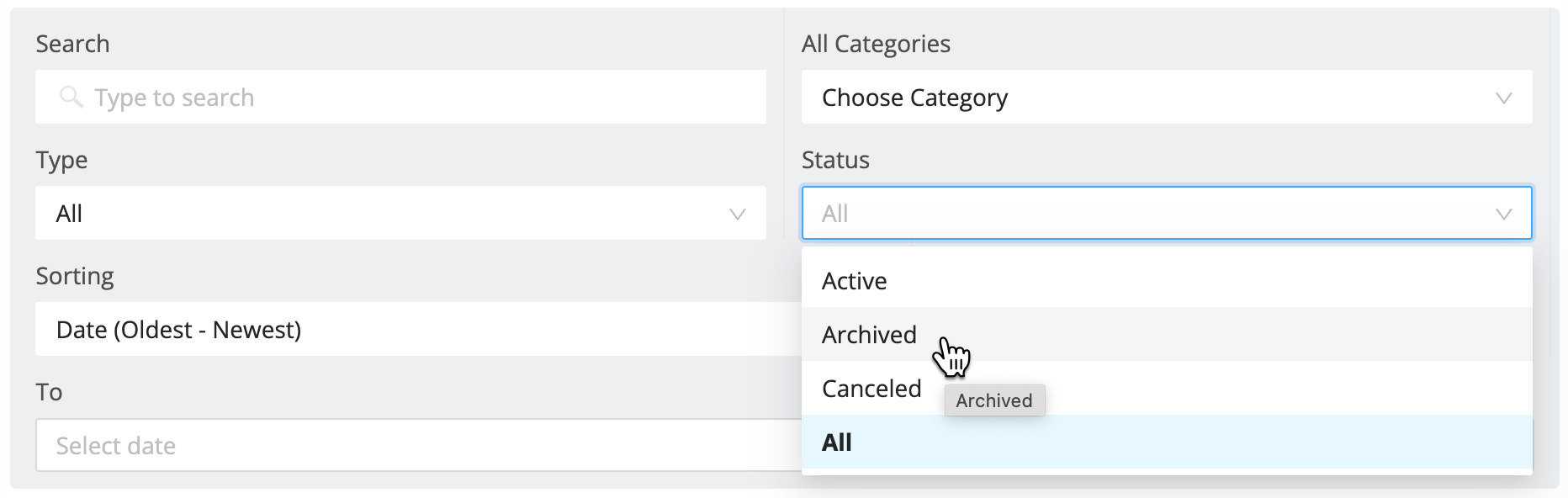Click the focused Status select box
This screenshot has width=1568, height=498.
(x=1167, y=214)
